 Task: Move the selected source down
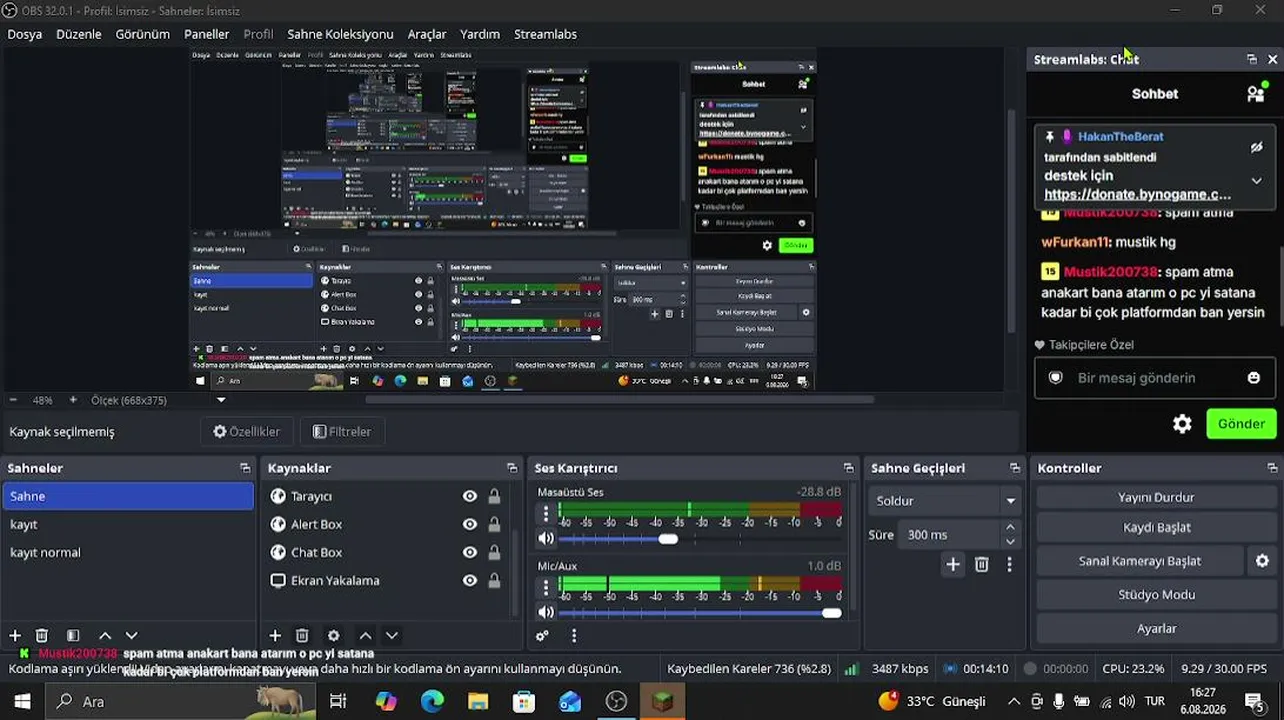392,636
